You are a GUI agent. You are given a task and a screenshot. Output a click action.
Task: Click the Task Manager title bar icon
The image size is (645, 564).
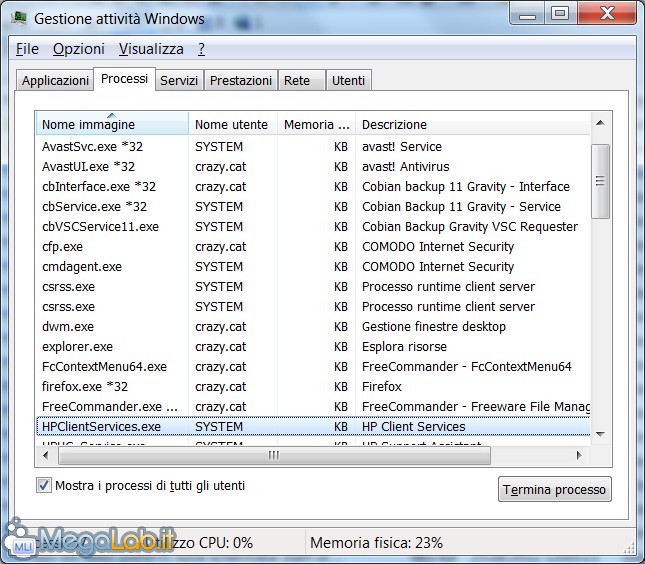click(19, 19)
